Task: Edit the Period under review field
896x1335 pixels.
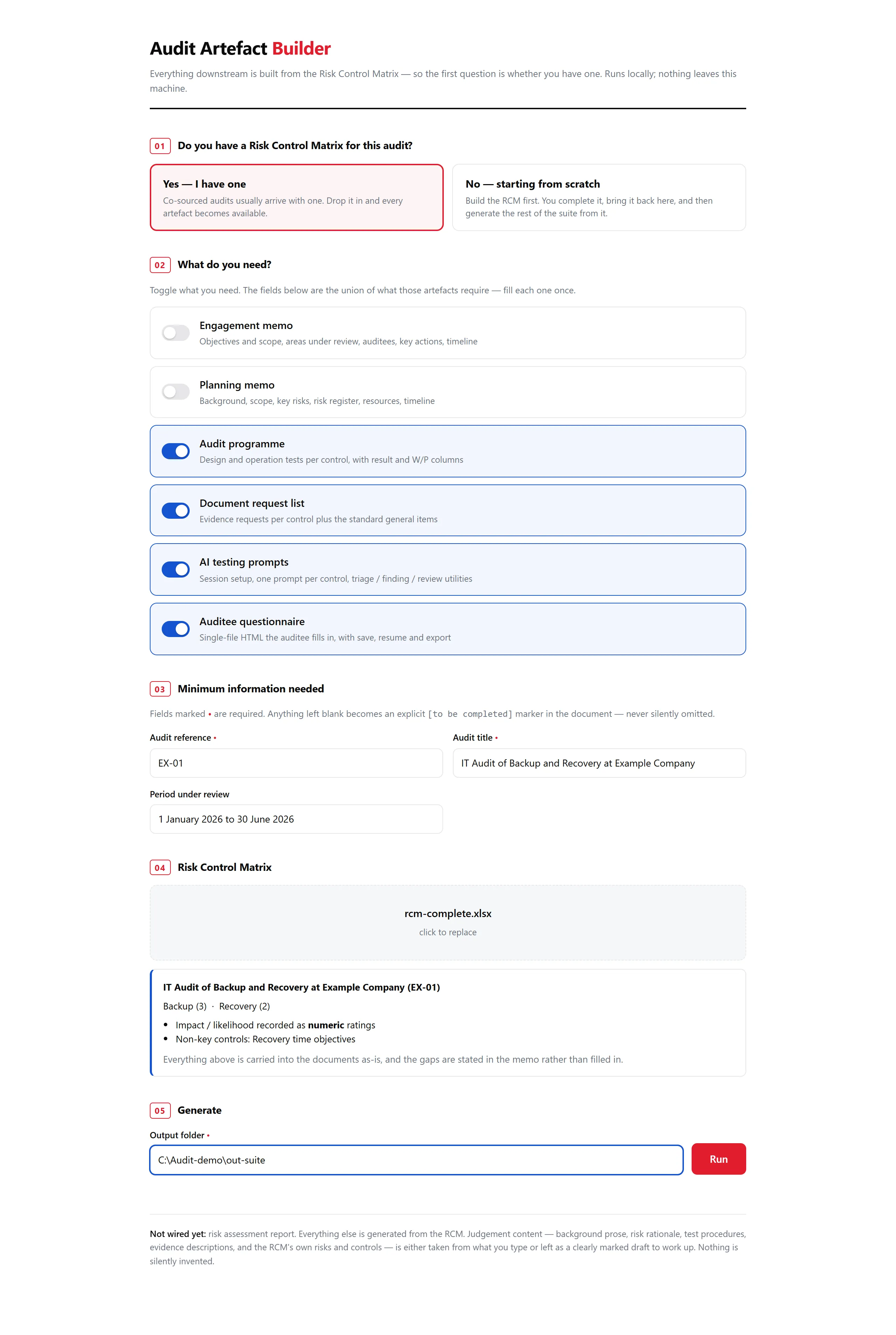Action: (x=296, y=819)
